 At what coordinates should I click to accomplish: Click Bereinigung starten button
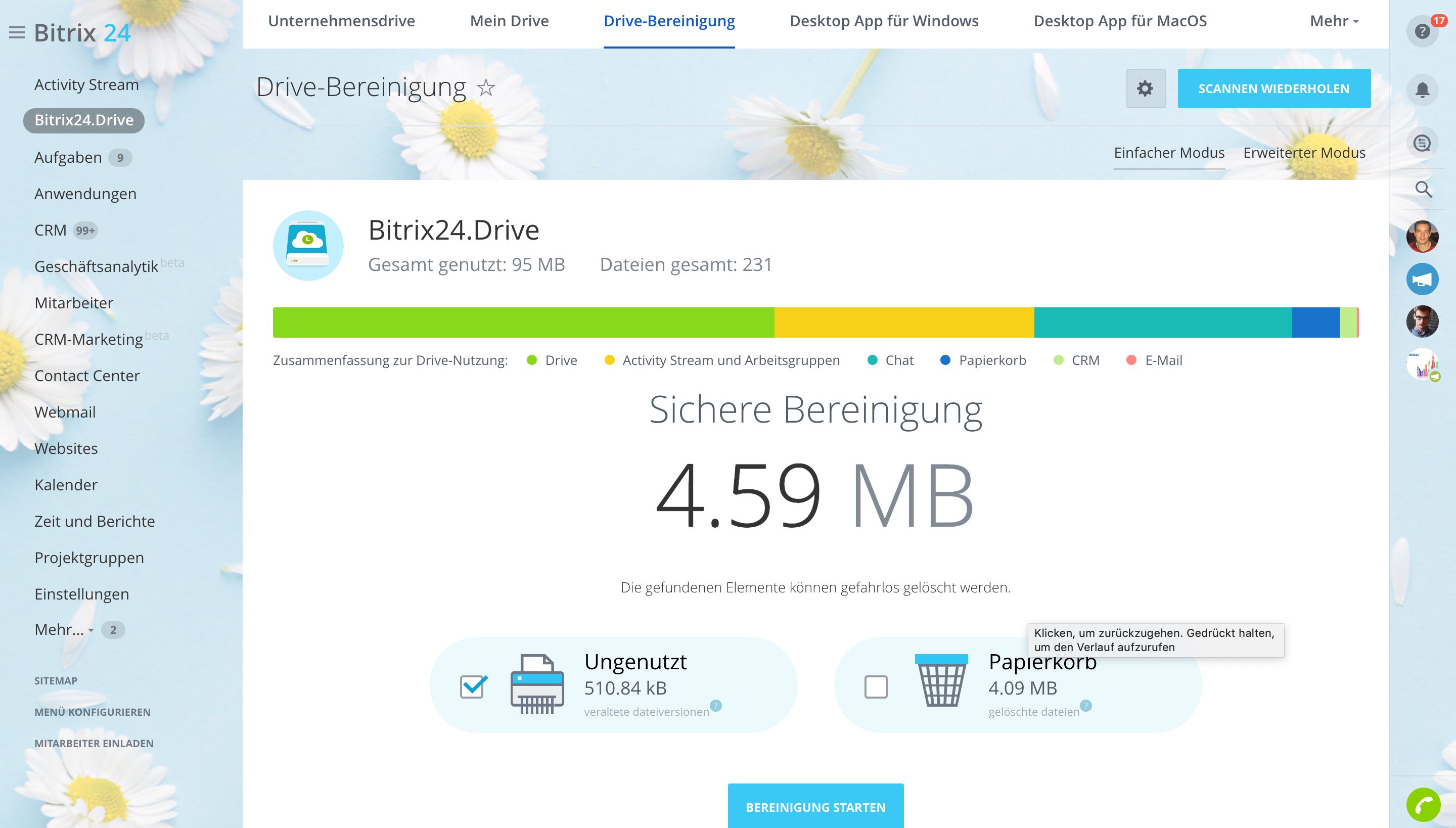(815, 806)
